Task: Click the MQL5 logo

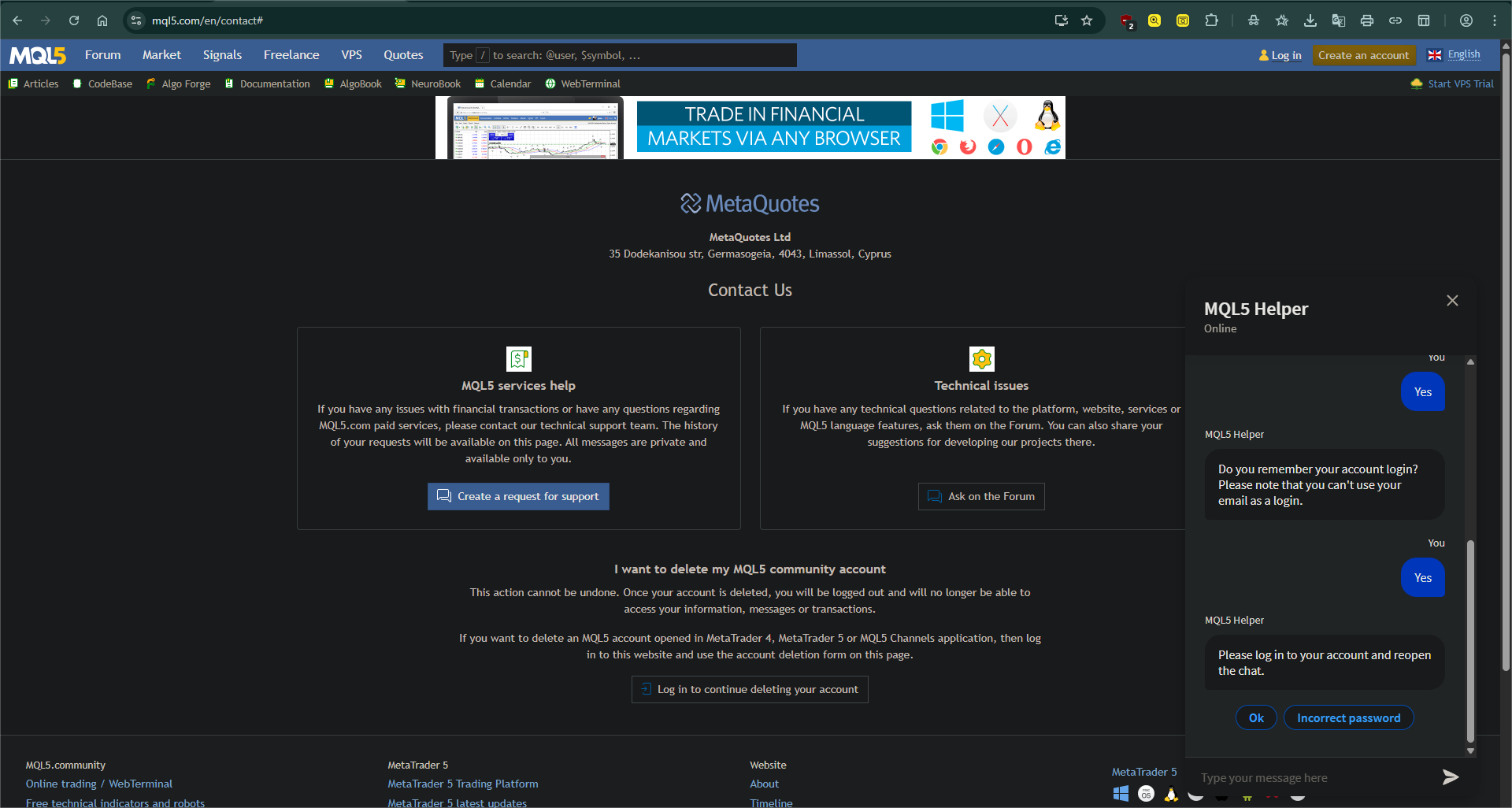Action: pyautogui.click(x=37, y=55)
